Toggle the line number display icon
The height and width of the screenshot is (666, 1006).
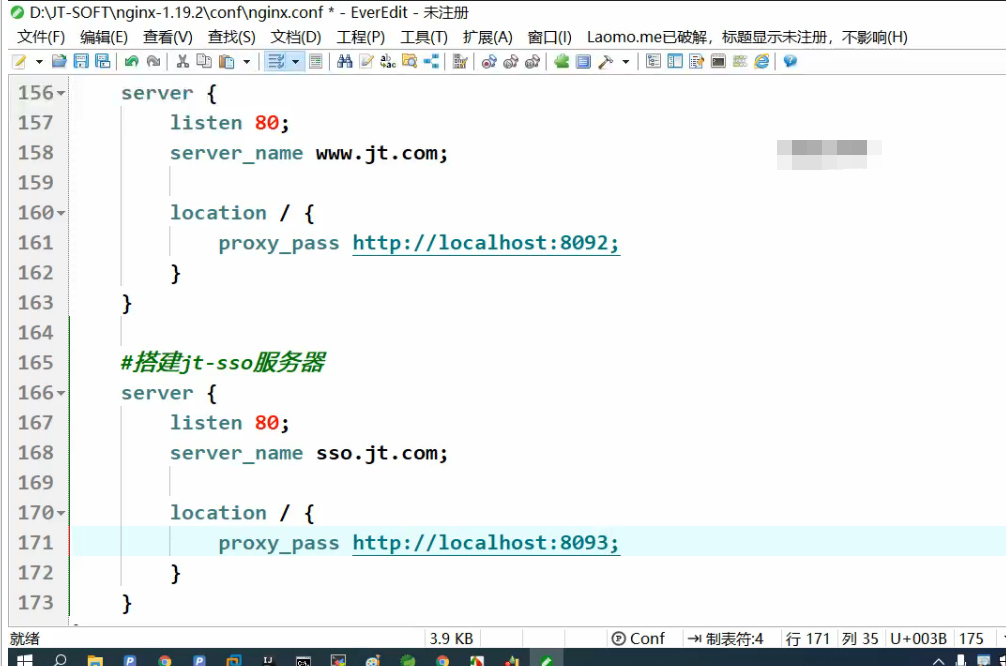316,62
